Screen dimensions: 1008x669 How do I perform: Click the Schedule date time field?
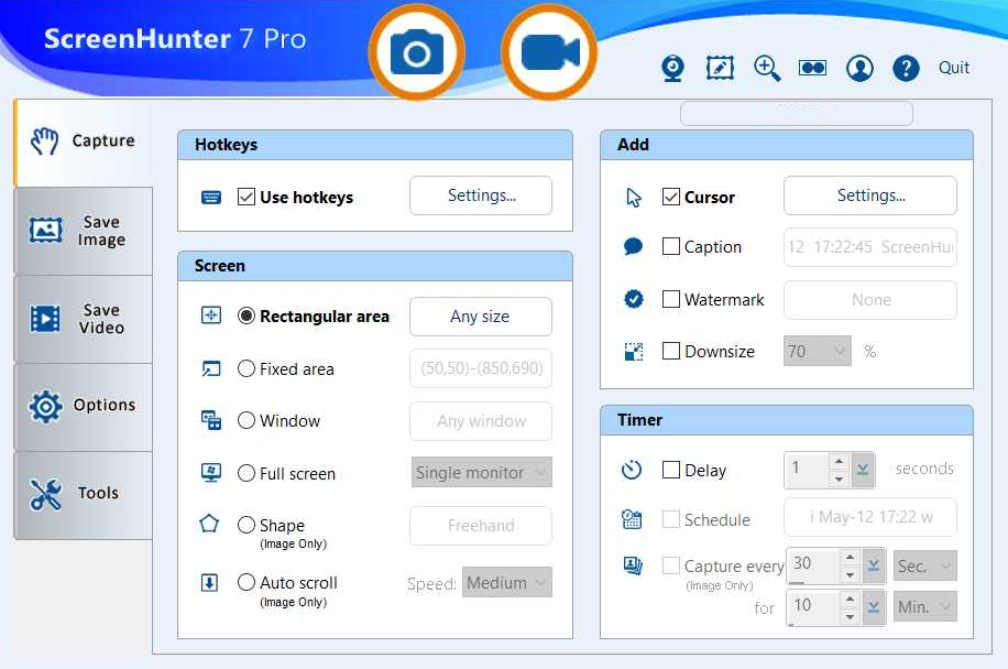[x=870, y=517]
